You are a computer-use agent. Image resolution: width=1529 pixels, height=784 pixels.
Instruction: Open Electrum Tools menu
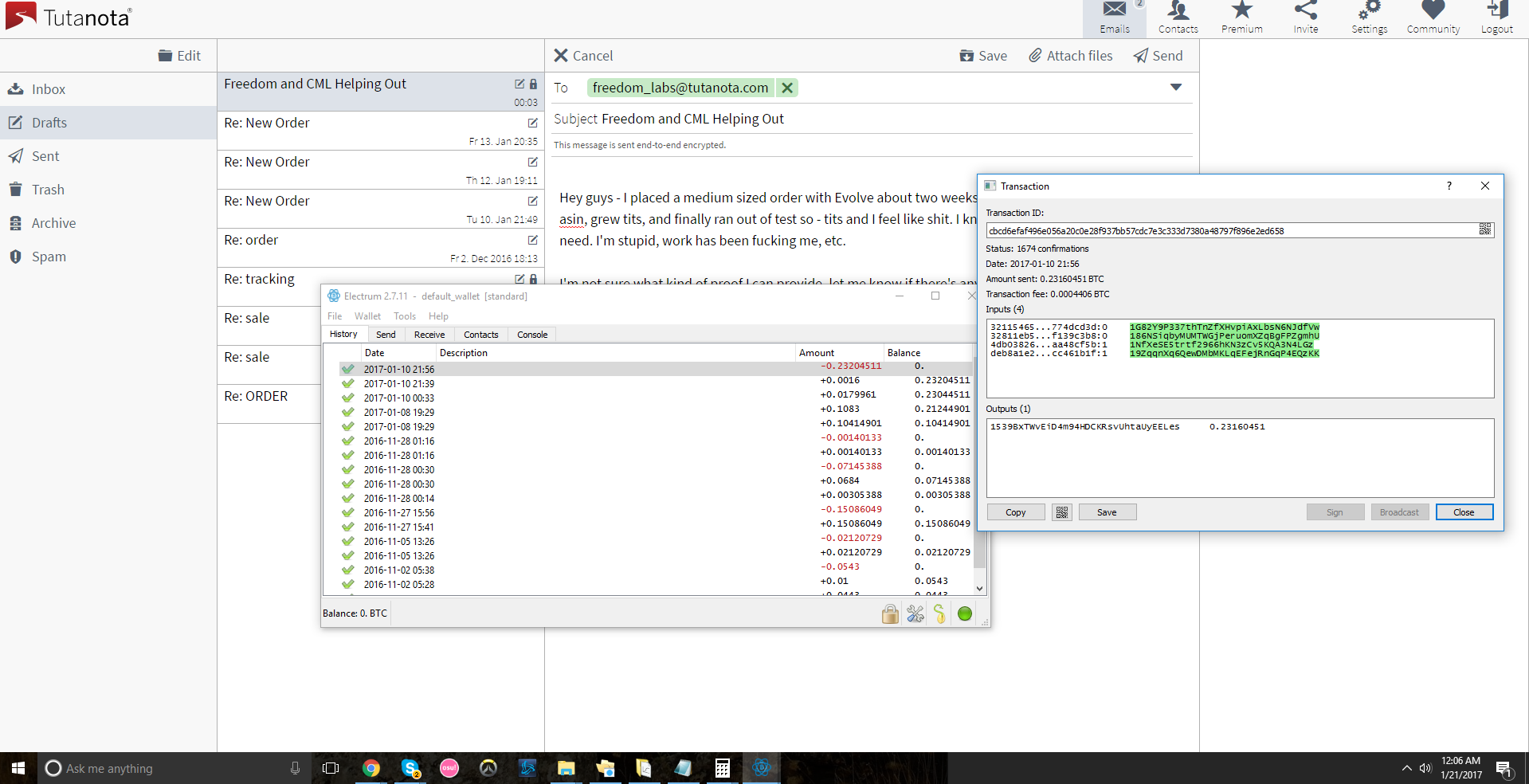[x=405, y=316]
